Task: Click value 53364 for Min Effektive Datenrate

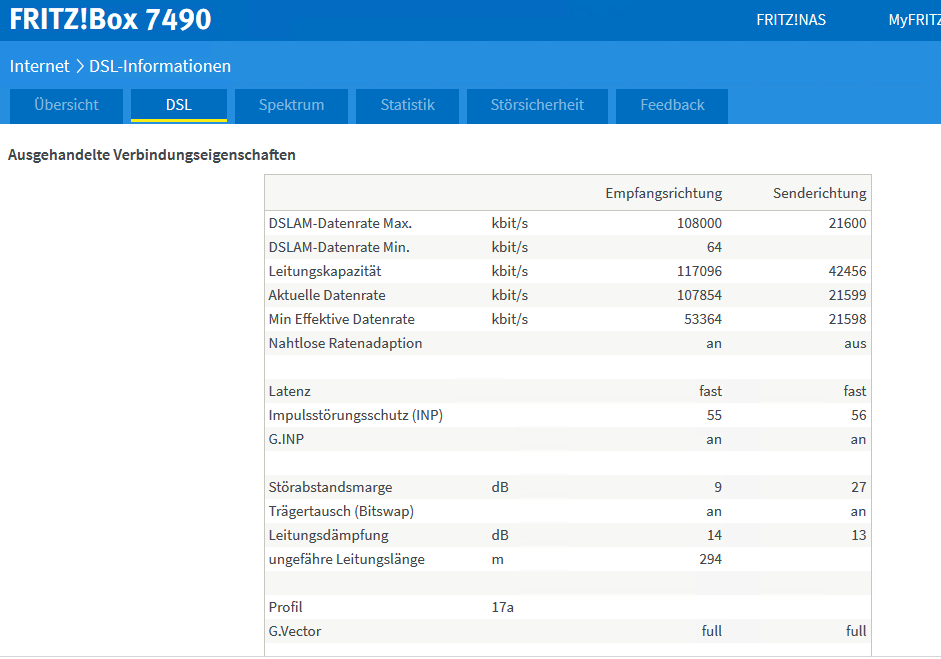Action: coord(703,319)
